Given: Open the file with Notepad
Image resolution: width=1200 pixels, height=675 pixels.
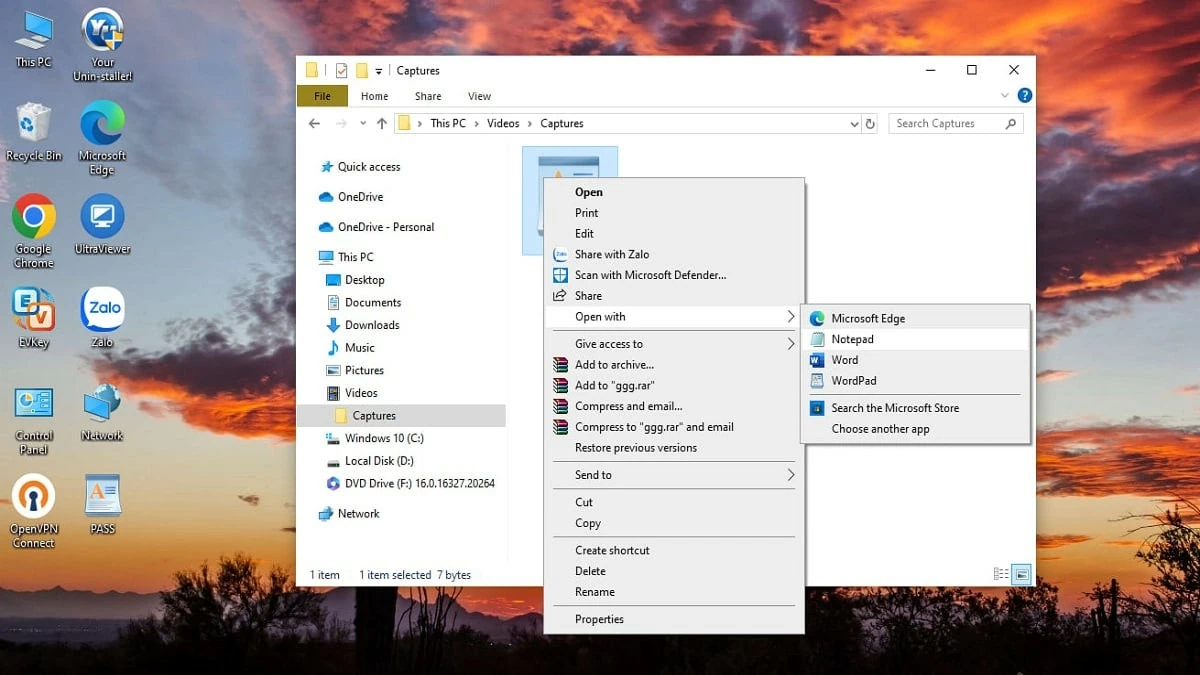Looking at the screenshot, I should pos(852,338).
